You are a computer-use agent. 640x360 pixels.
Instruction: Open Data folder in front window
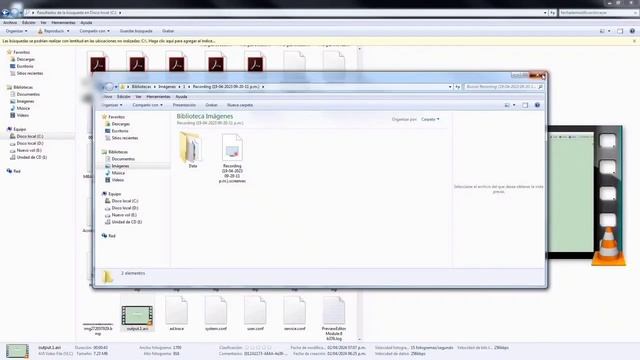[192, 150]
